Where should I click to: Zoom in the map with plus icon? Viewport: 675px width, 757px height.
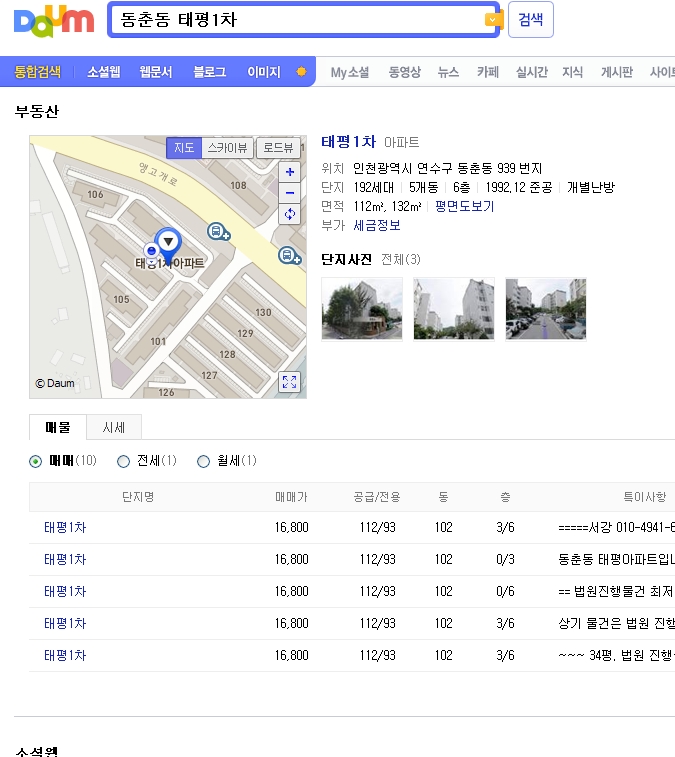[x=290, y=172]
